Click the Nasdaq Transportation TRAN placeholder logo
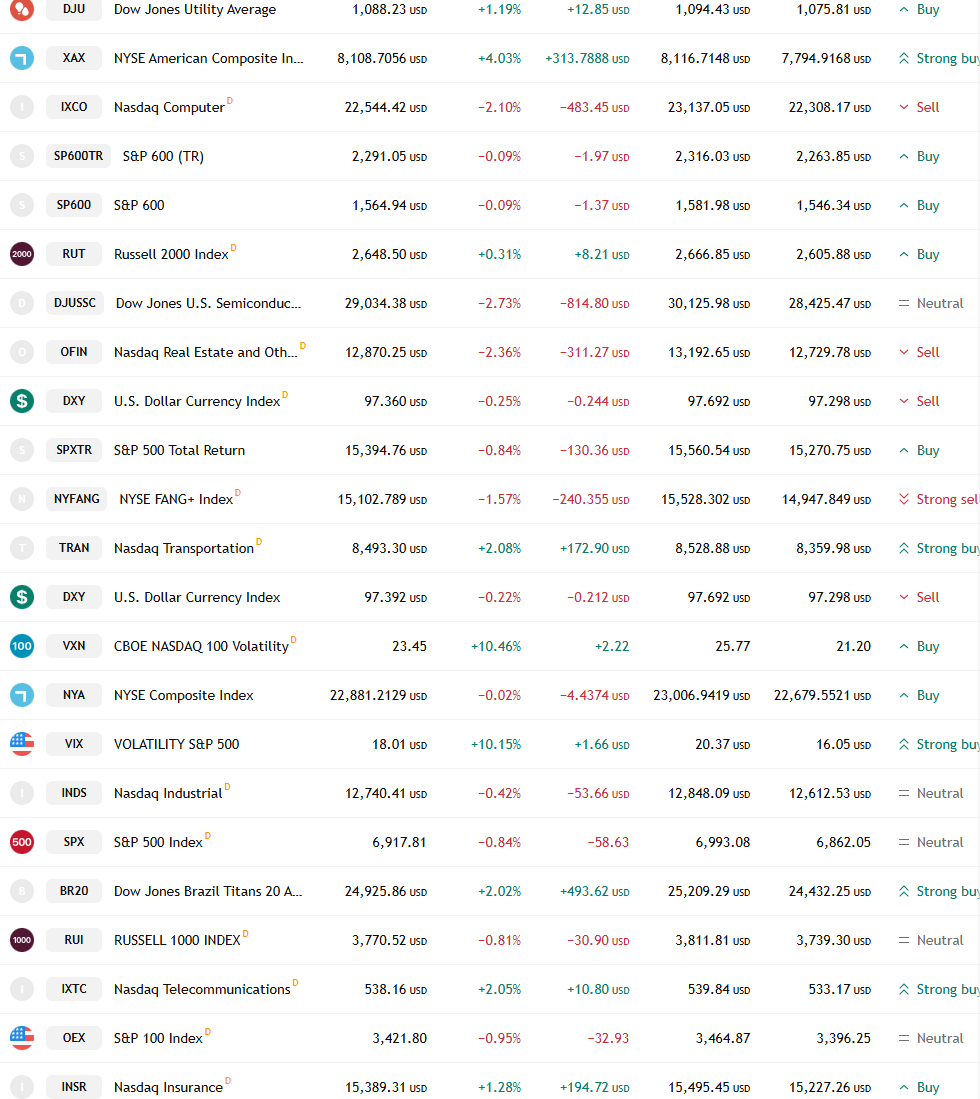Screen dimensions: 980x1099 [x=22, y=548]
